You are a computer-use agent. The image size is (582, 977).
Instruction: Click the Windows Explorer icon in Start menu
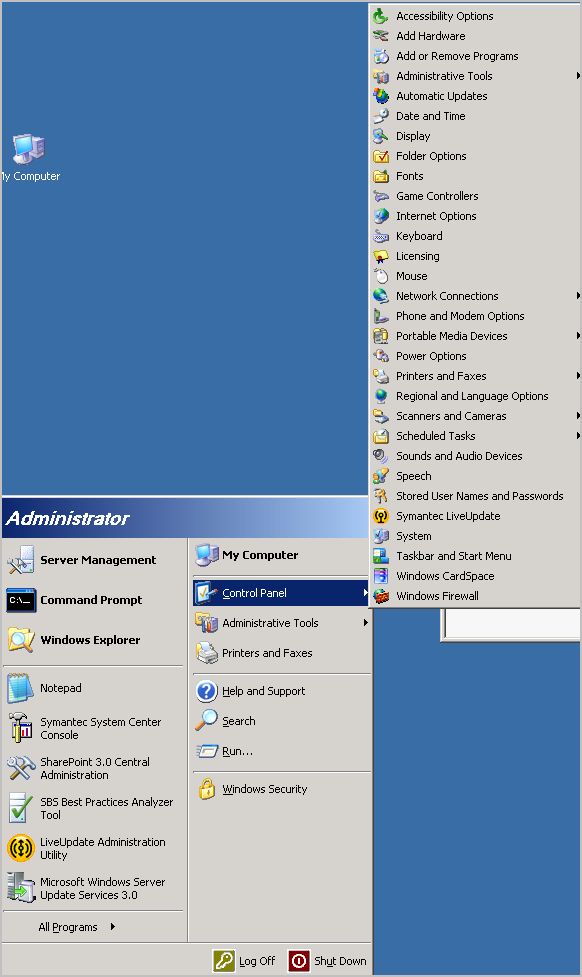(x=21, y=640)
